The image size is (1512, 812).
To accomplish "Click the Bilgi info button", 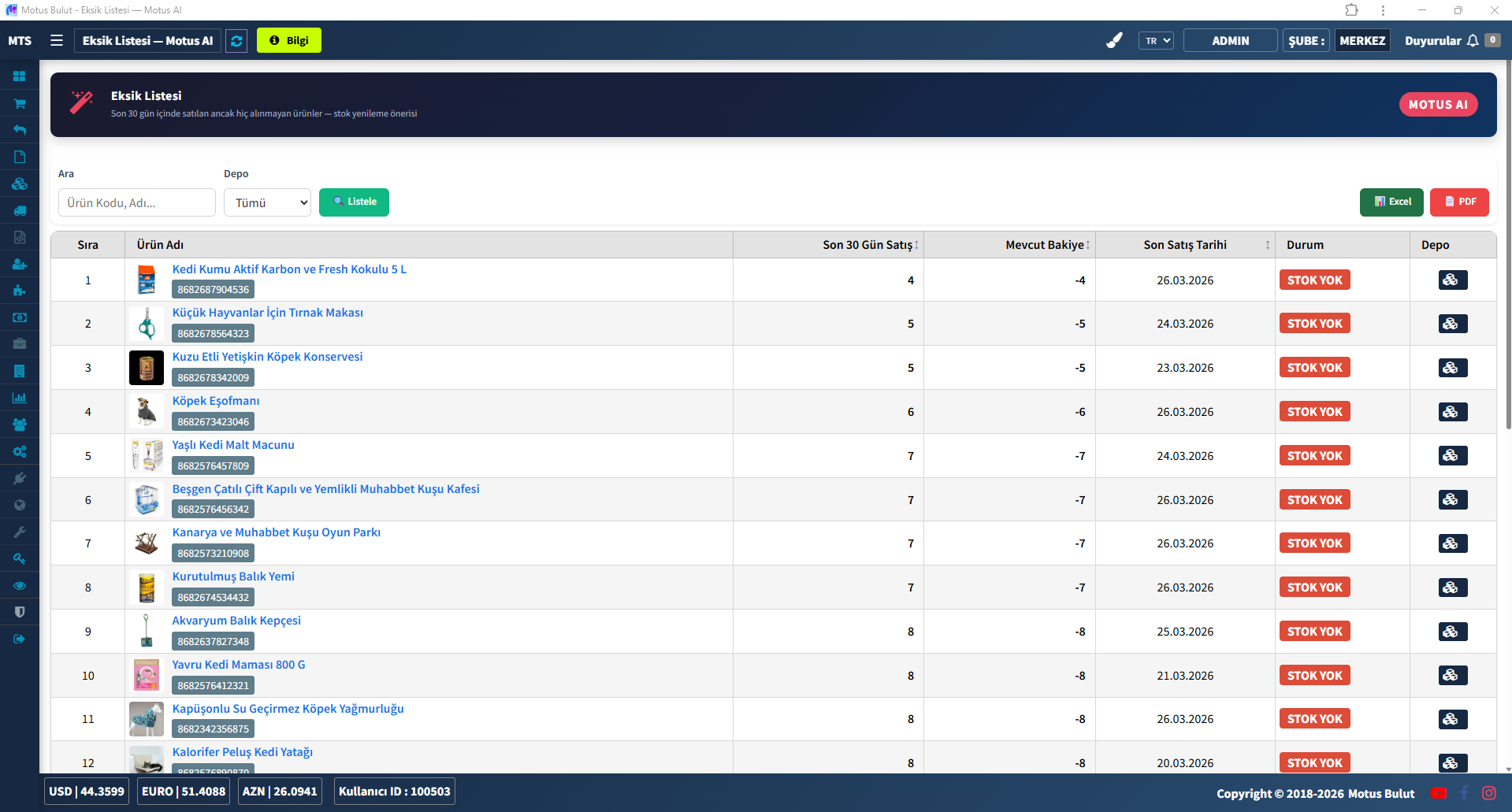I will (289, 41).
